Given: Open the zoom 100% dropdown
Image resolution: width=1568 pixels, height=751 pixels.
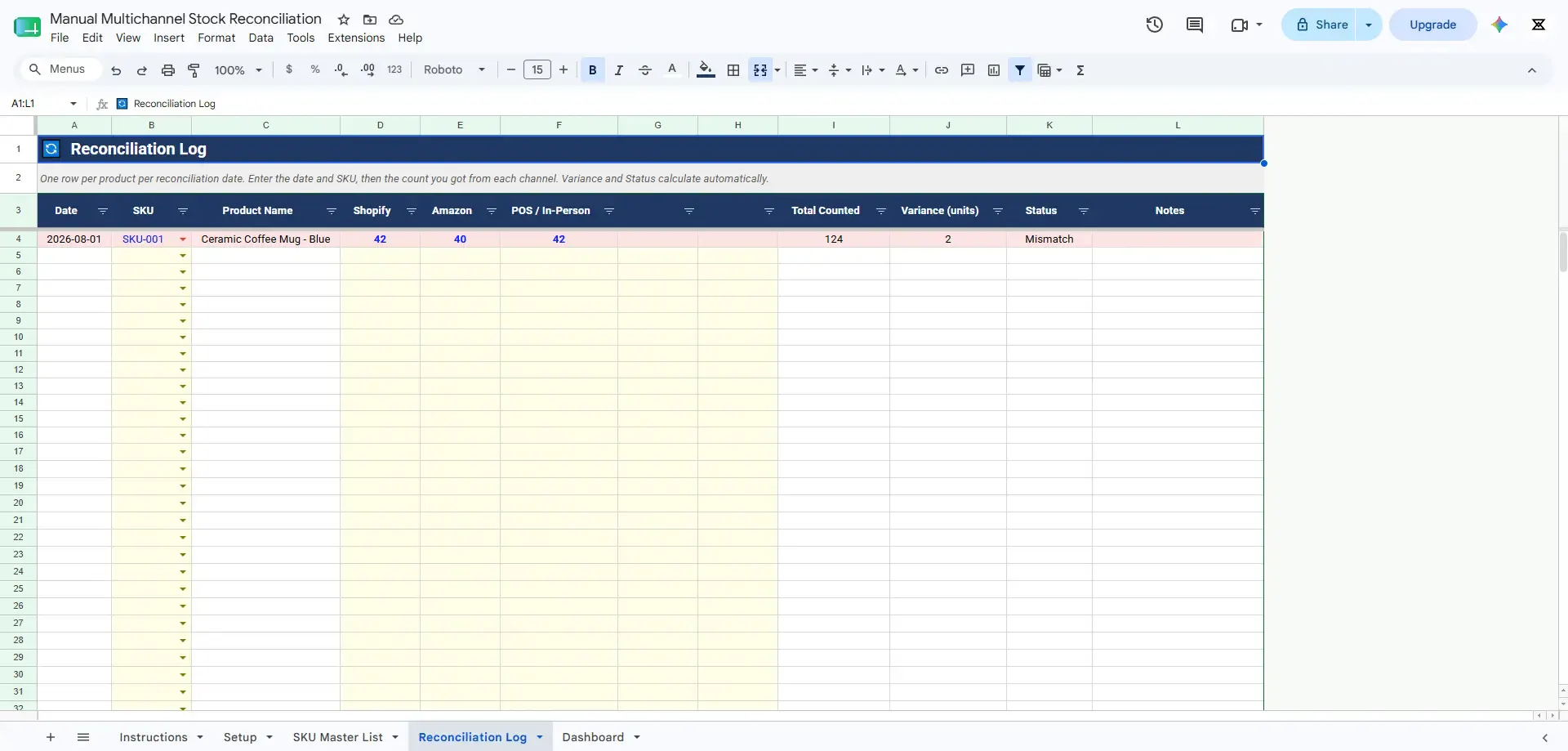Looking at the screenshot, I should [238, 70].
